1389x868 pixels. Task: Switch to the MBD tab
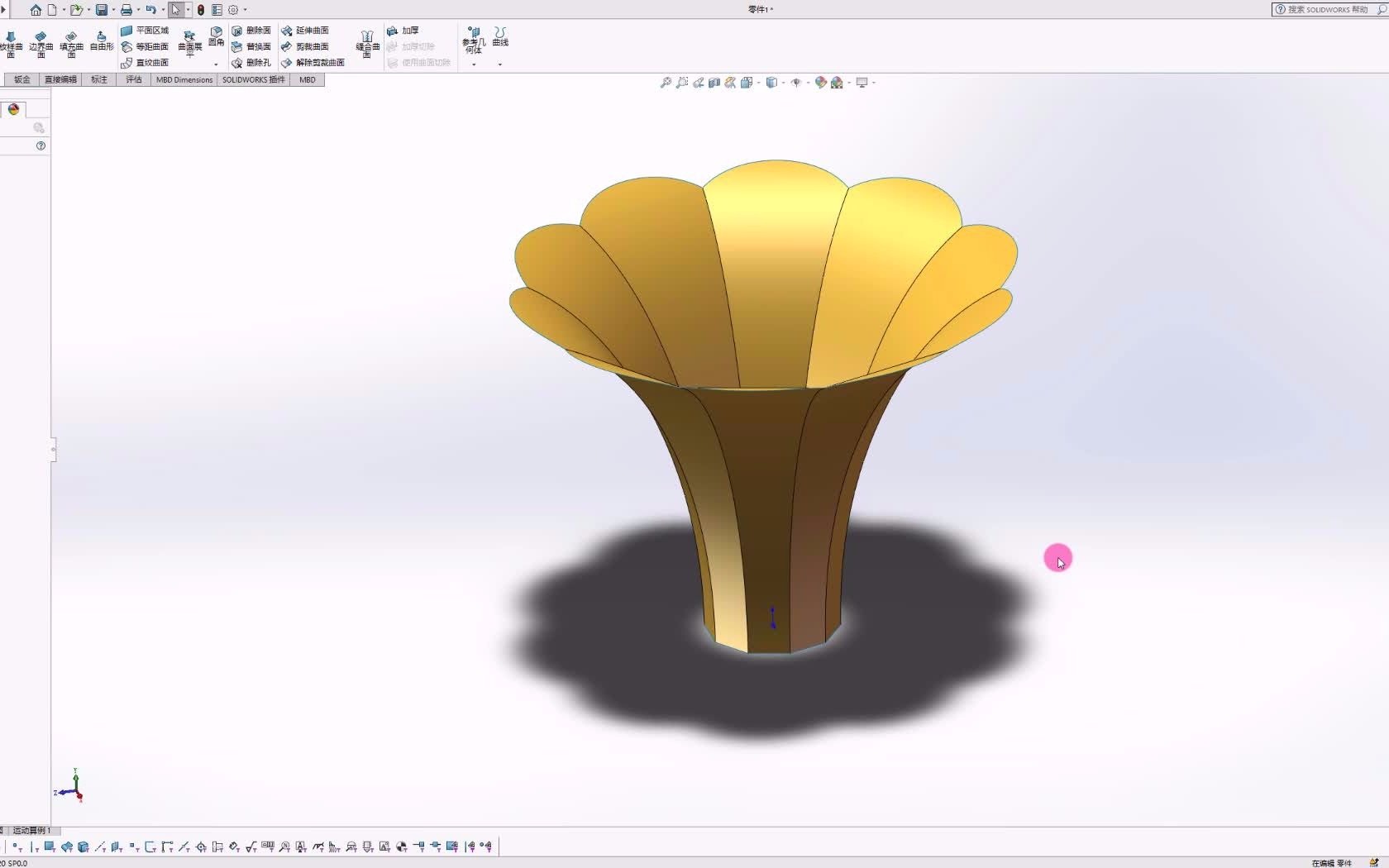(x=308, y=79)
